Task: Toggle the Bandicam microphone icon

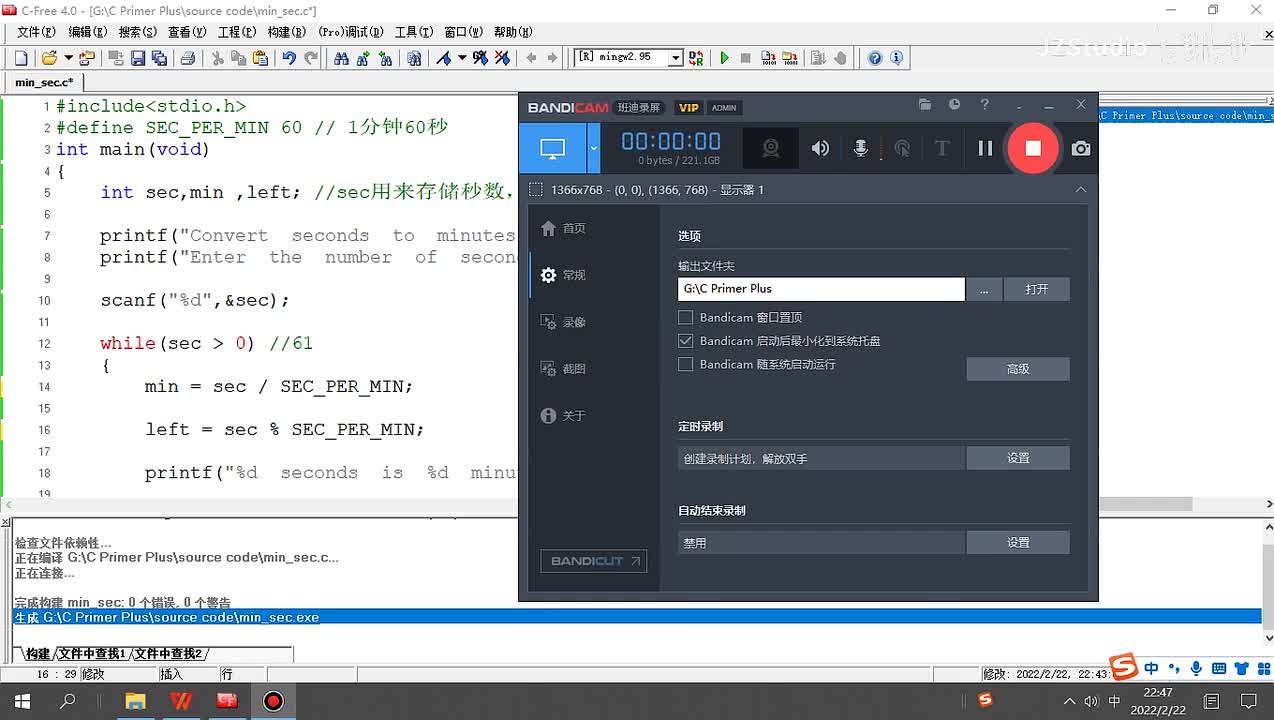Action: coord(860,148)
